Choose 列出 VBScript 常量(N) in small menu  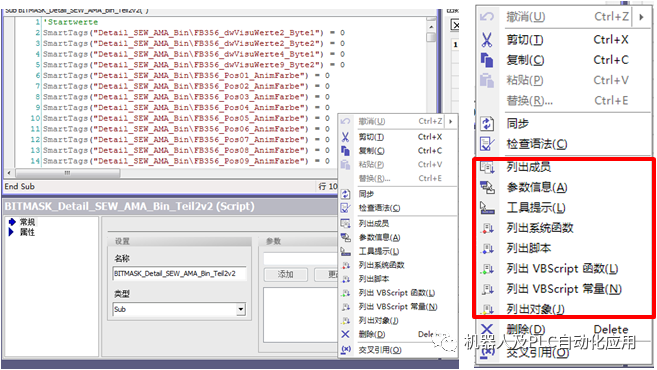[398, 307]
